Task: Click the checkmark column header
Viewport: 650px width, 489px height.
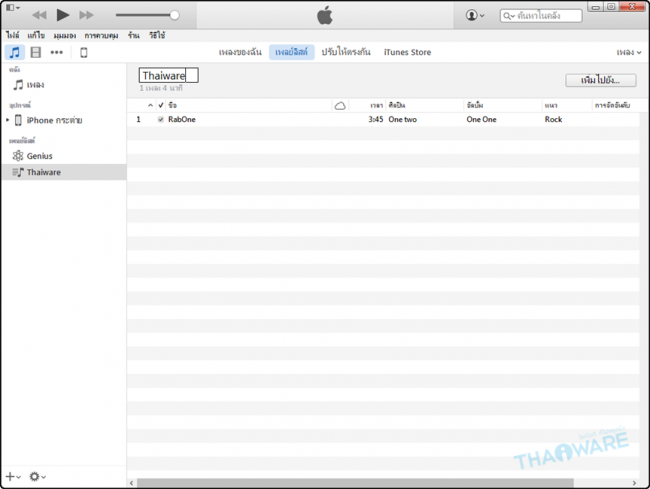Action: click(161, 105)
